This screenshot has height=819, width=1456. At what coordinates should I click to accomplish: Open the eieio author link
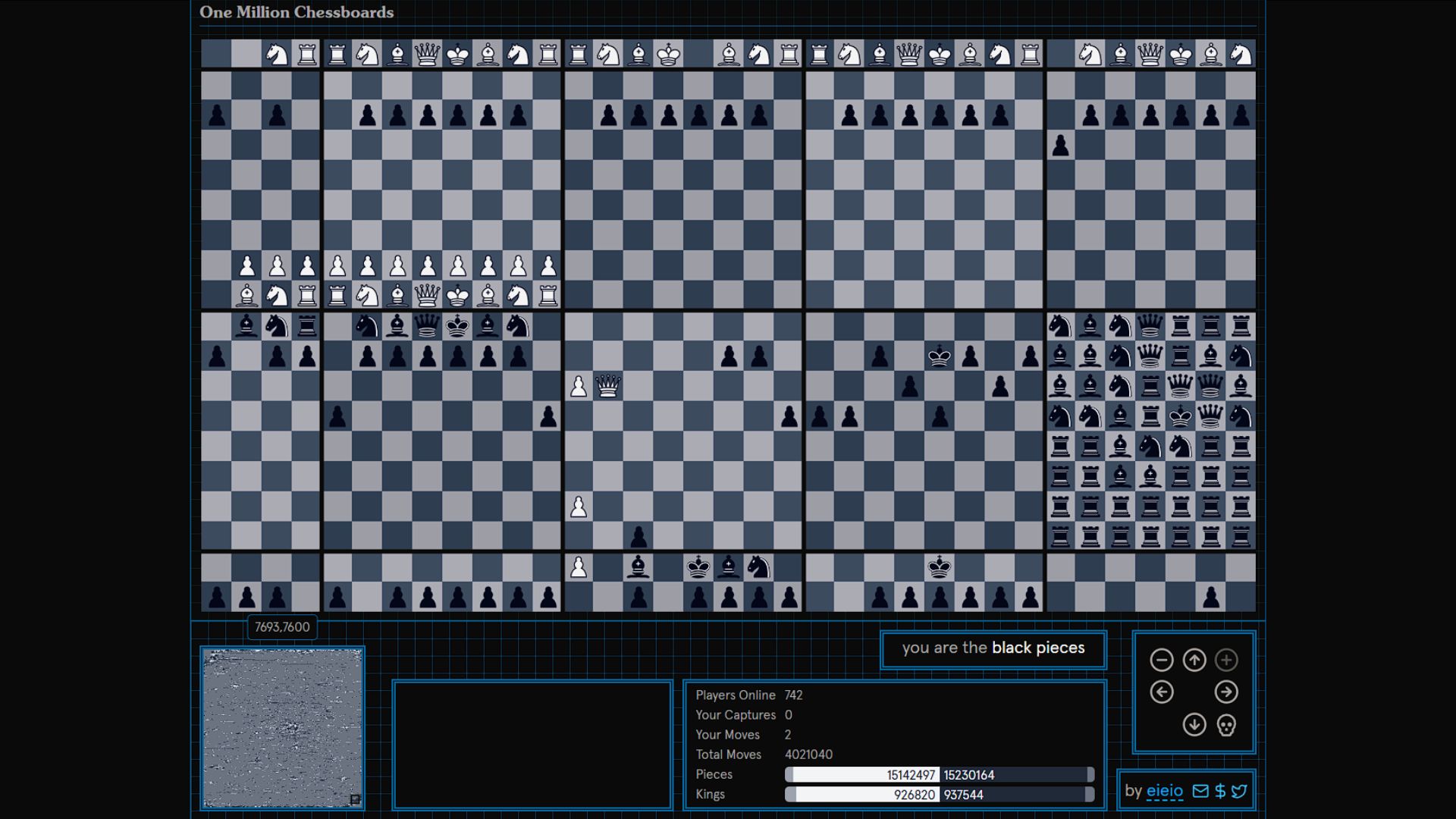pos(1164,791)
